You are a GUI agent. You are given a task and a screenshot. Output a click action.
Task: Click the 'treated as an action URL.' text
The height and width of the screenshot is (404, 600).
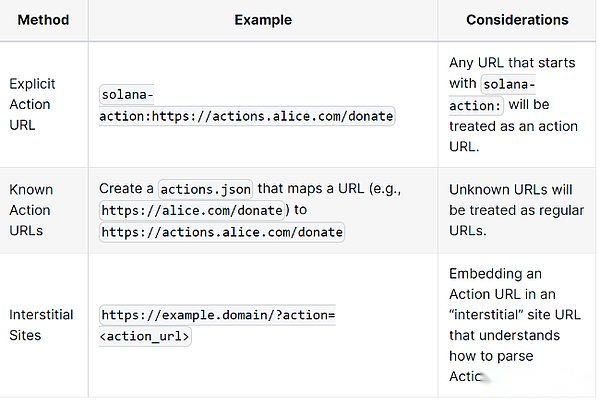pos(513,136)
